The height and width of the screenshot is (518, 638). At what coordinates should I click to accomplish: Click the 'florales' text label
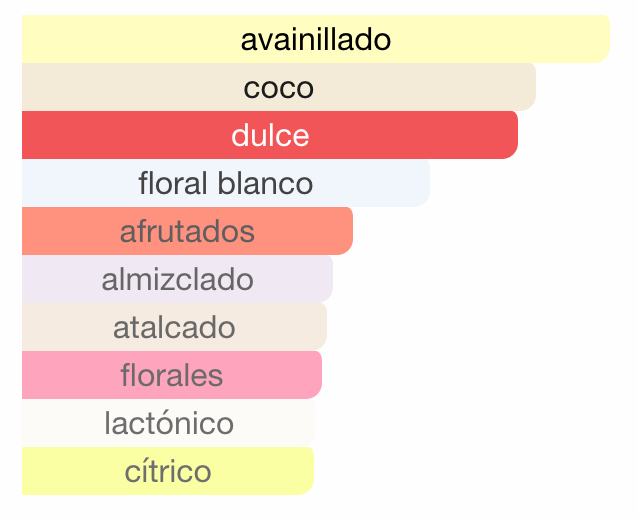171,375
